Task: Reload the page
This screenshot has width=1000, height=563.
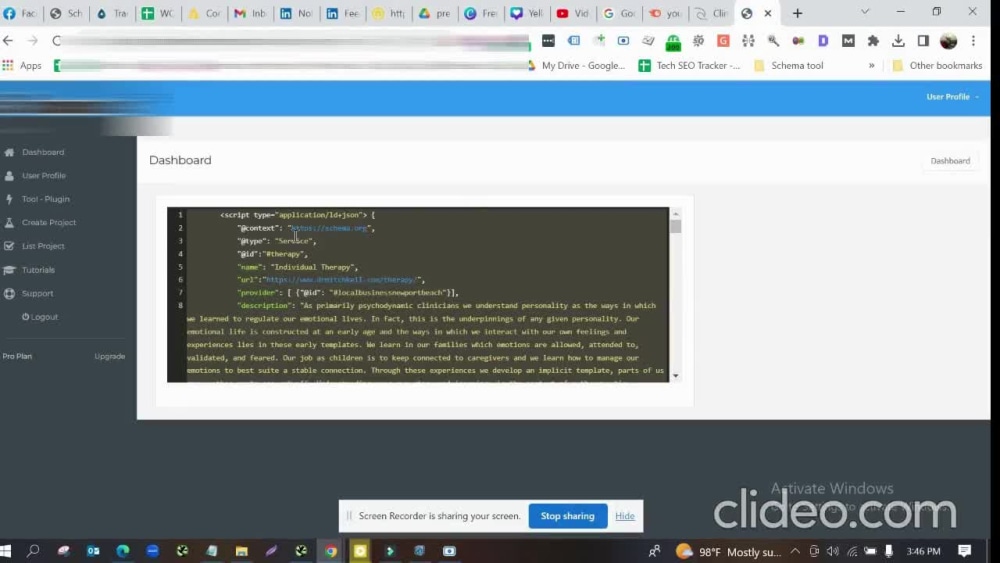Action: [x=56, y=41]
